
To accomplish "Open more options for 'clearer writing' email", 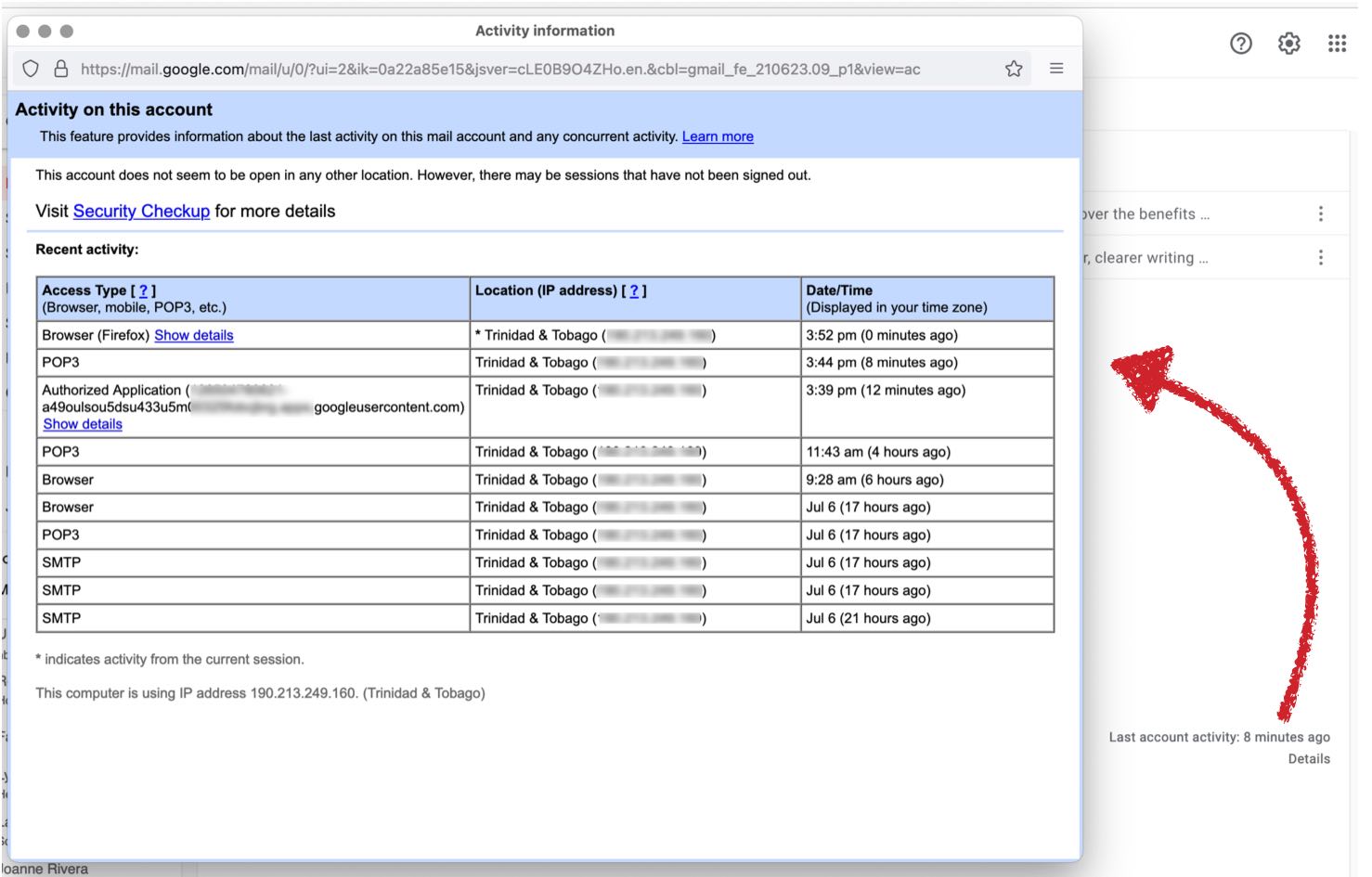I will tap(1320, 258).
